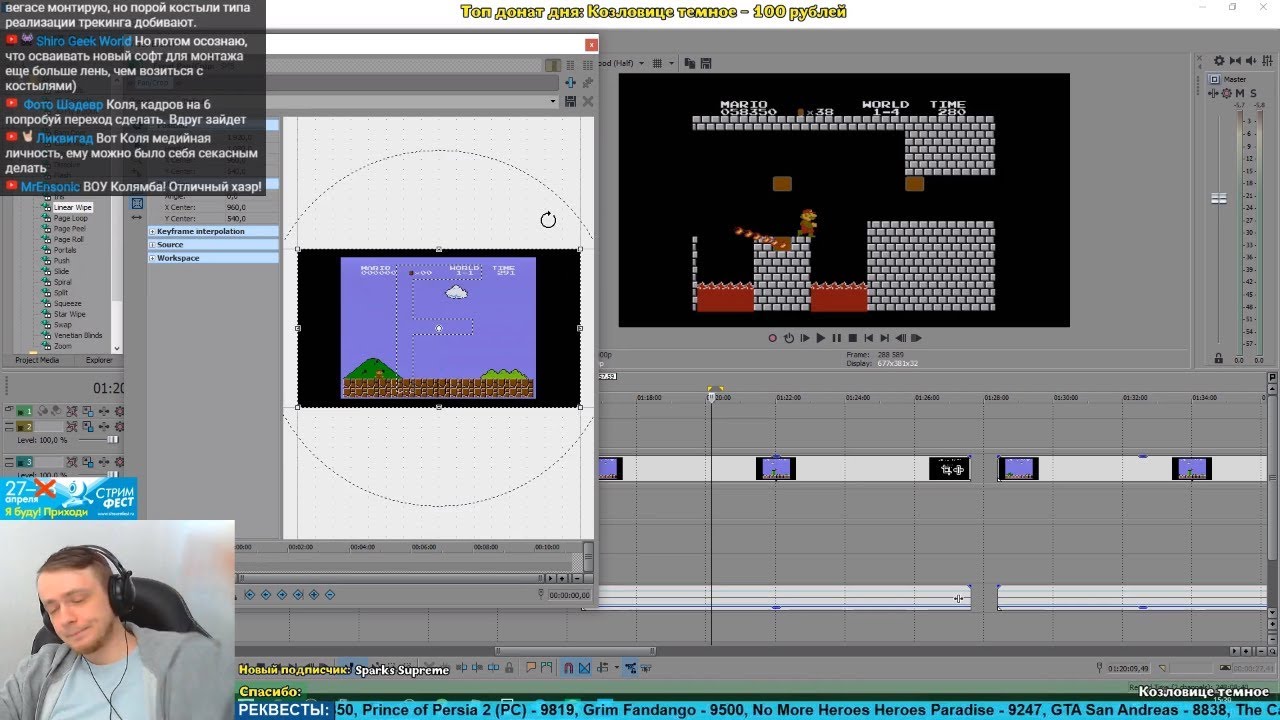Click the rotate handle in crop workspace
The image size is (1280, 720).
coord(548,220)
